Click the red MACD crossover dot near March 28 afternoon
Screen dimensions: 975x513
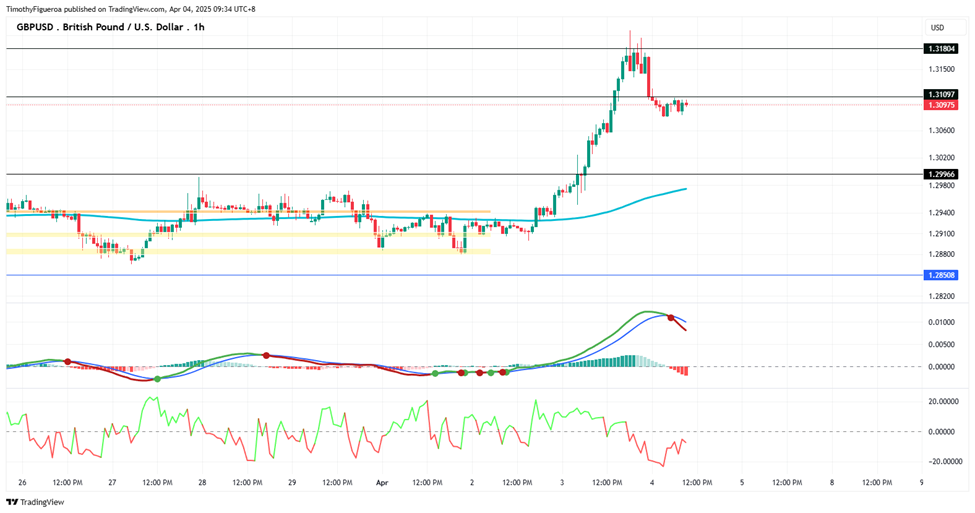pos(266,356)
